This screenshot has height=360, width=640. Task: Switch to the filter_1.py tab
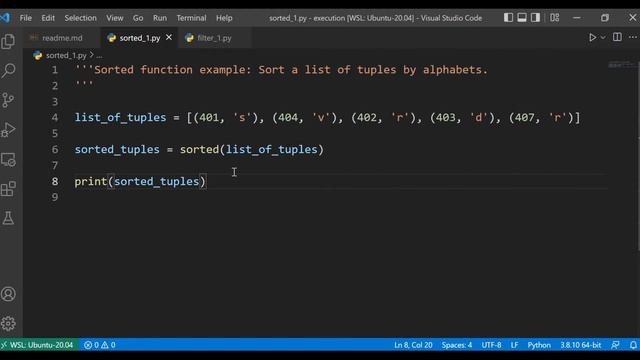214,38
